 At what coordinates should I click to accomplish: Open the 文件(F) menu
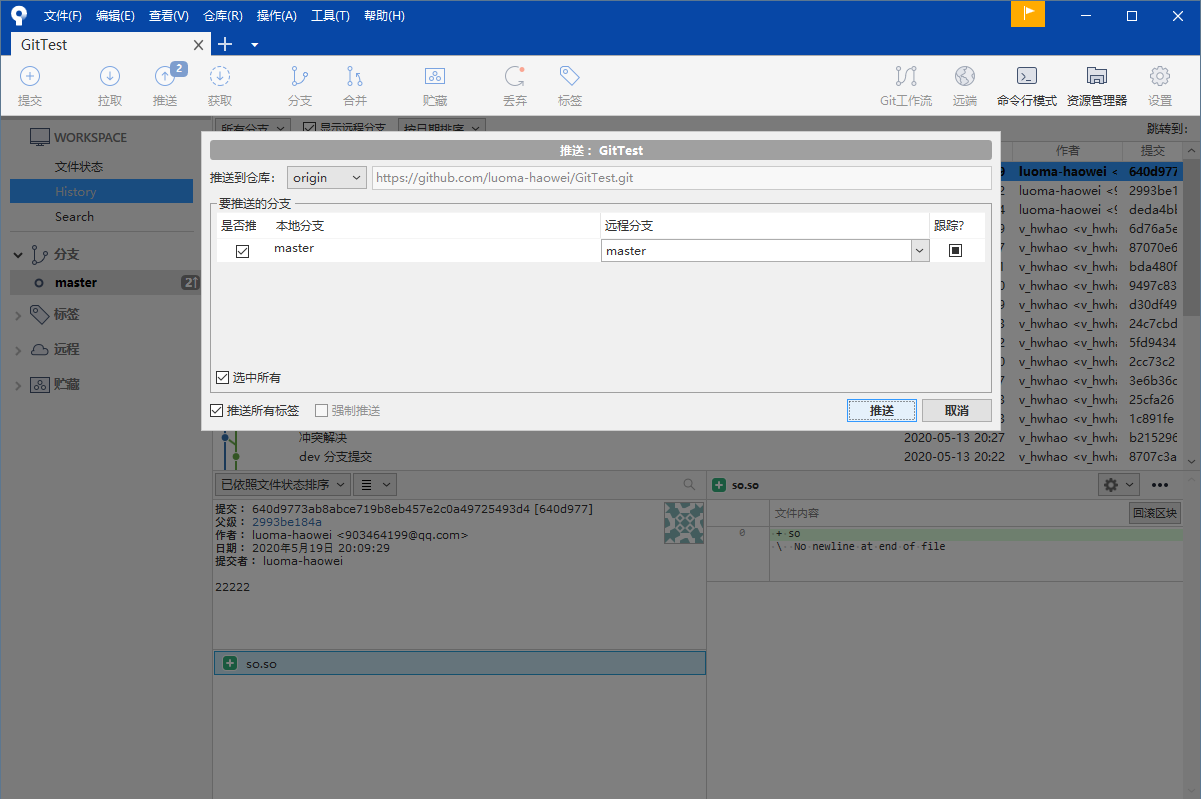pos(63,16)
